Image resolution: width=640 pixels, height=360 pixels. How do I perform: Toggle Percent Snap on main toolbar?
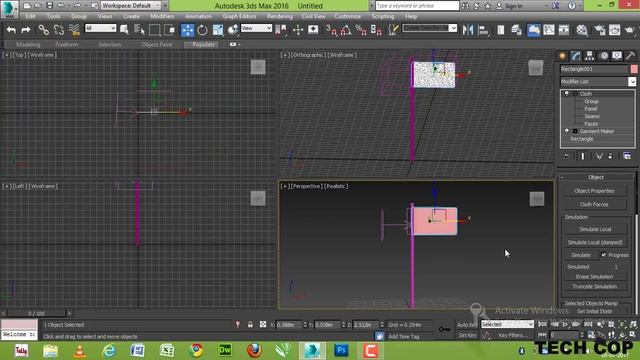point(361,30)
